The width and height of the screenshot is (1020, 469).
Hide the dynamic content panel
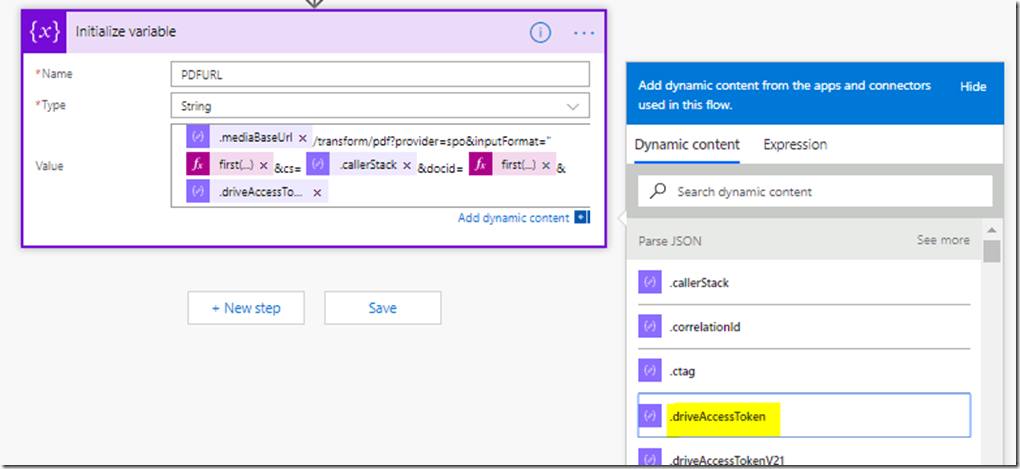(973, 87)
